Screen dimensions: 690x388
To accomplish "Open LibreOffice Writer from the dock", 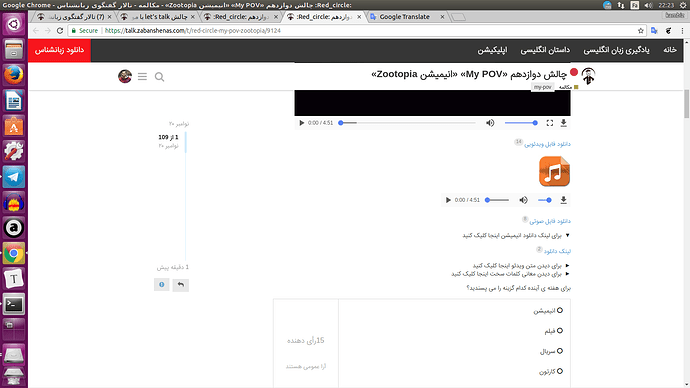I will pos(14,101).
